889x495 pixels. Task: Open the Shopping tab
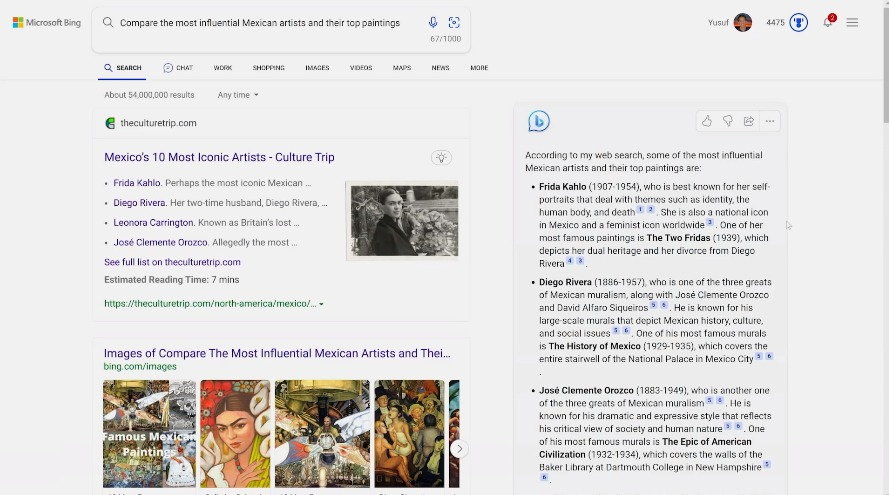[x=268, y=67]
